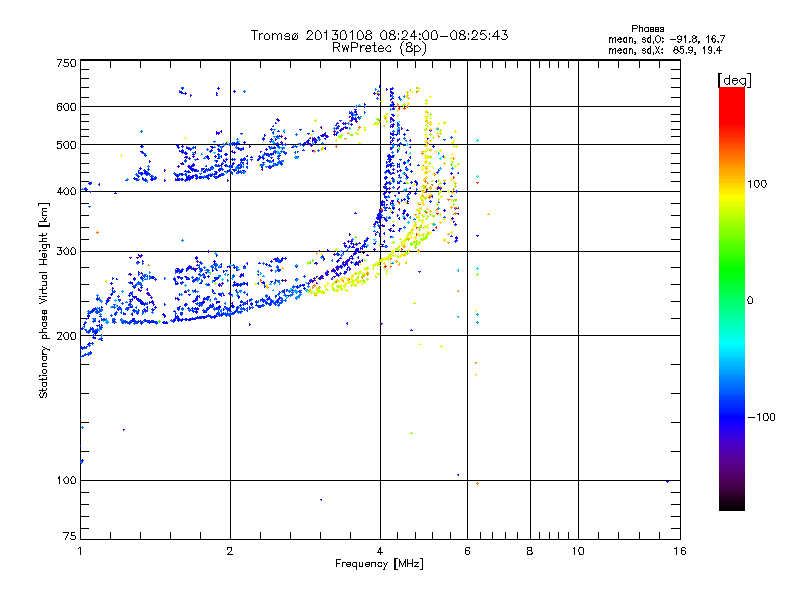The height and width of the screenshot is (600, 800).
Task: Click the 'Frequency [MHz]' axis label
Action: pyautogui.click(x=379, y=564)
